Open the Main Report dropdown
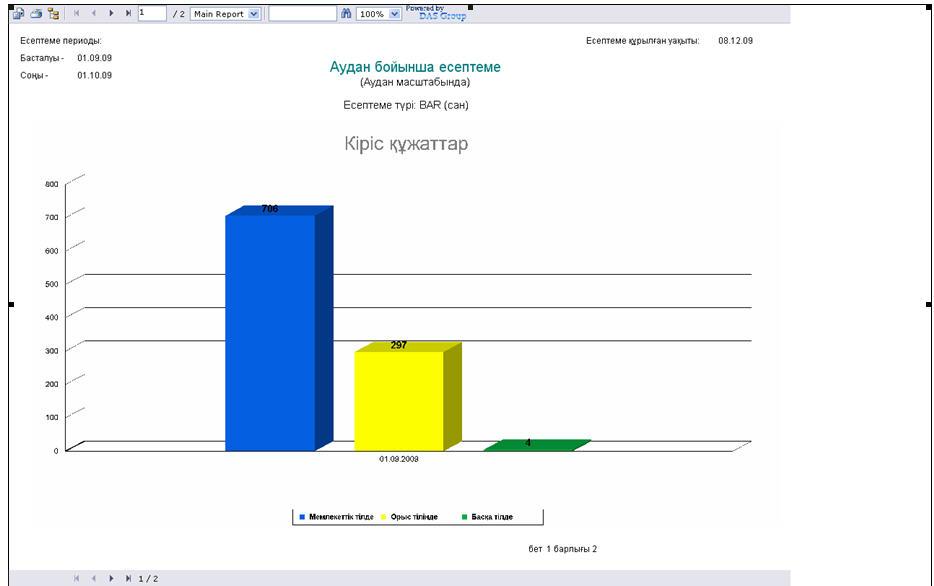 click(x=225, y=14)
